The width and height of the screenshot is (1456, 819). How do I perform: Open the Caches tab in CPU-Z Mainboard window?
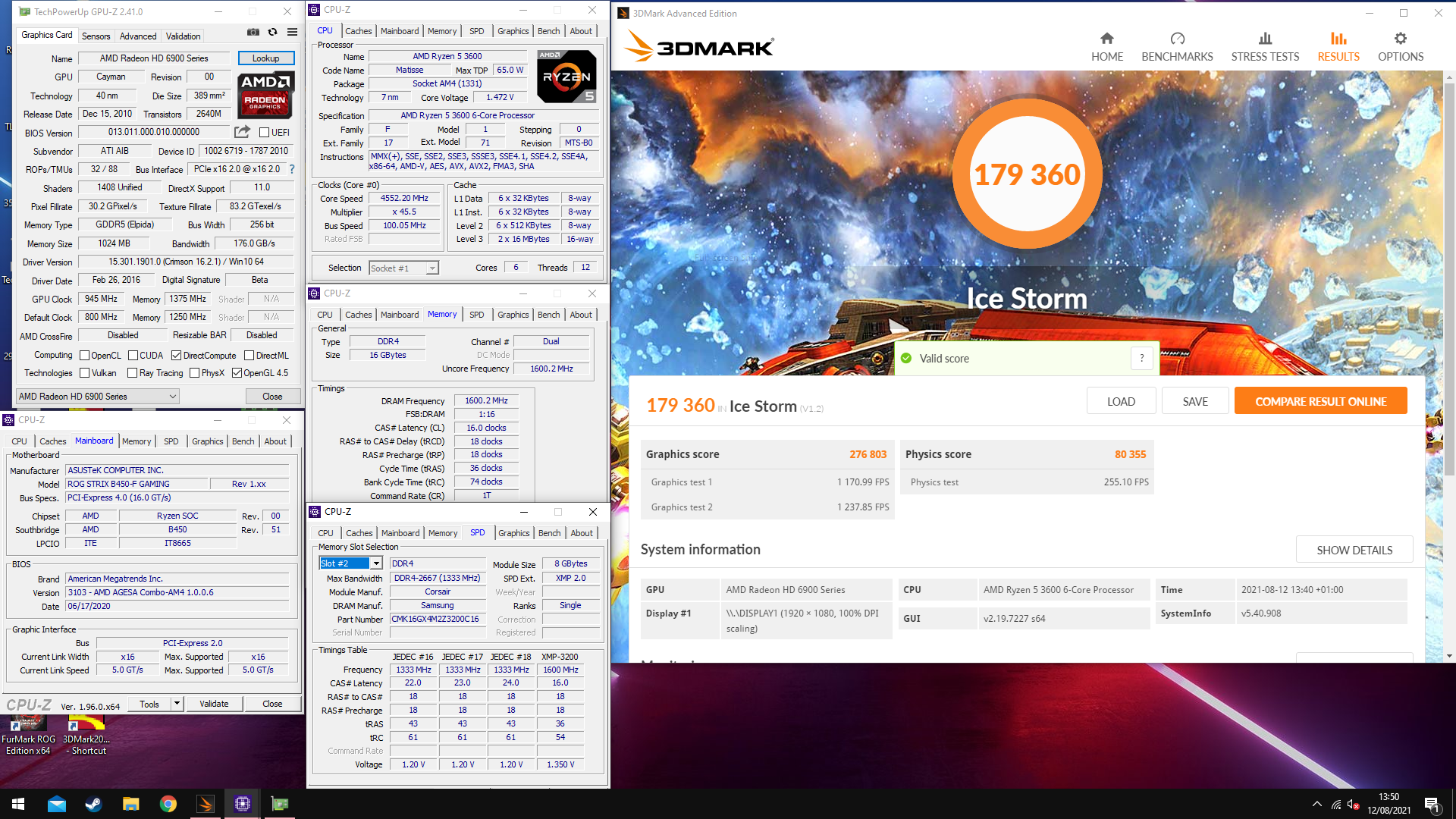pos(53,441)
